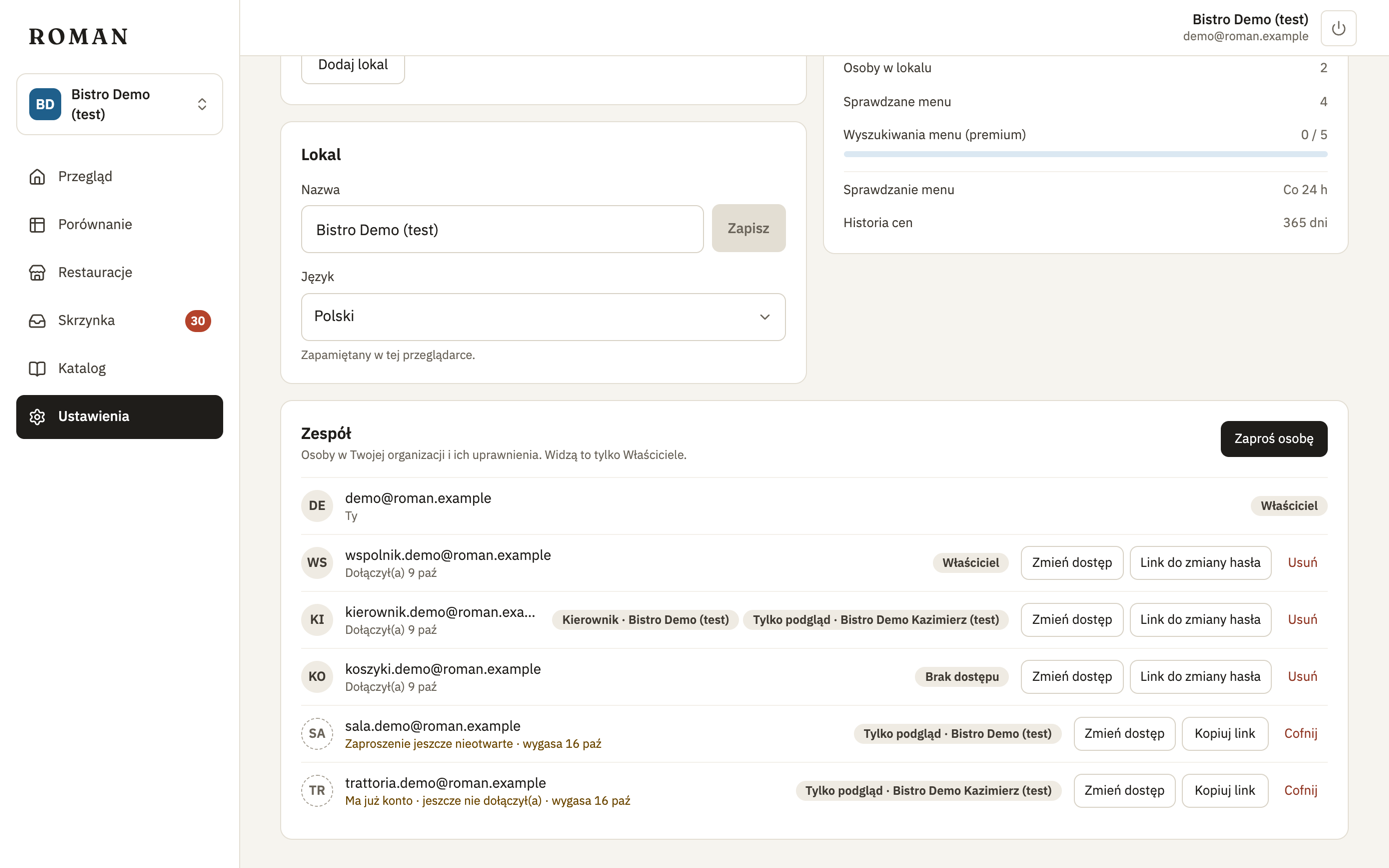Screen dimensions: 1389x868
Task: Open Restauracje in the sidebar
Action: click(120, 273)
